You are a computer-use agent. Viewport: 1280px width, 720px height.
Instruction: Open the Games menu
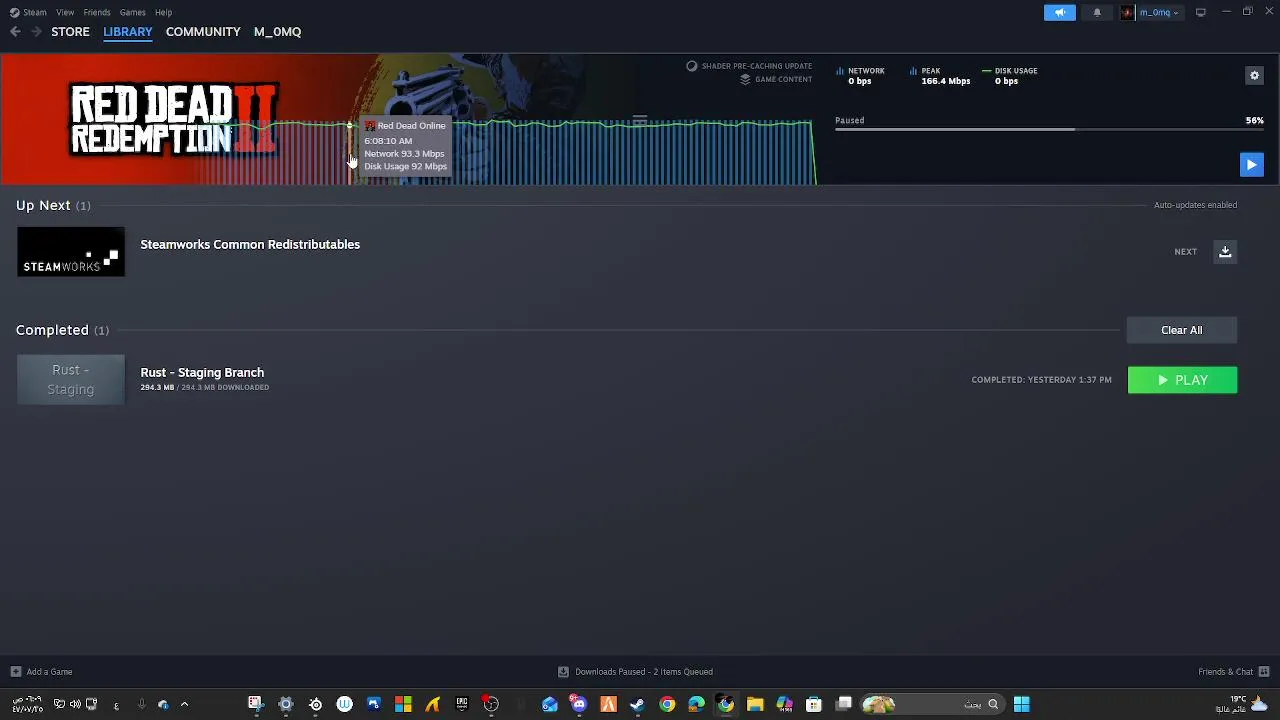(x=132, y=12)
